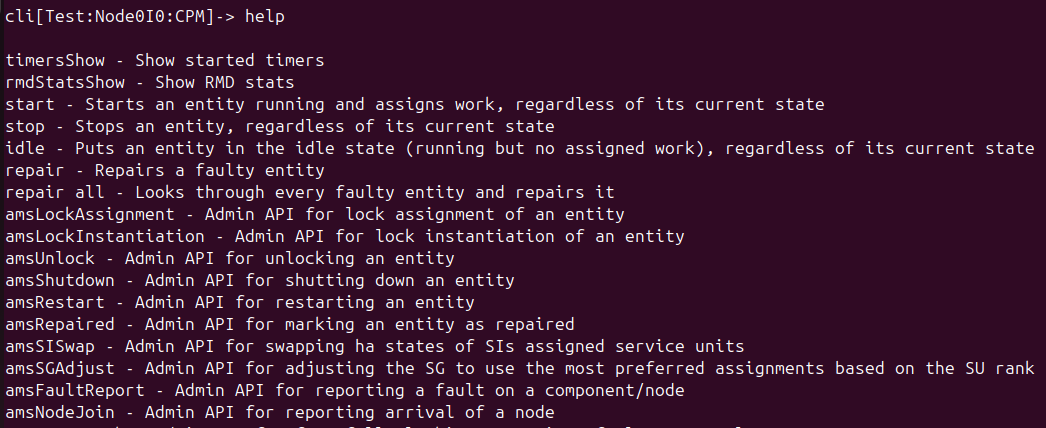The image size is (1046, 428).
Task: Click the amsSISwap command name
Action: click(x=49, y=347)
